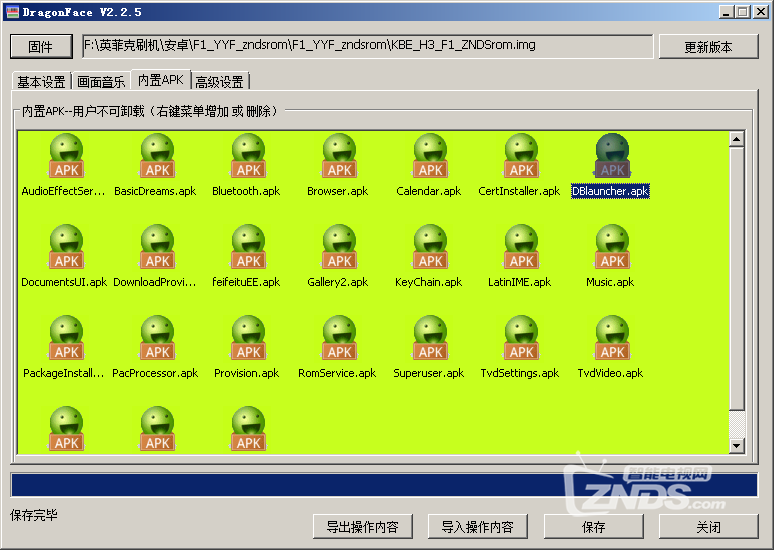Select the CertInstaller.apk icon
774x550 pixels.
click(521, 156)
